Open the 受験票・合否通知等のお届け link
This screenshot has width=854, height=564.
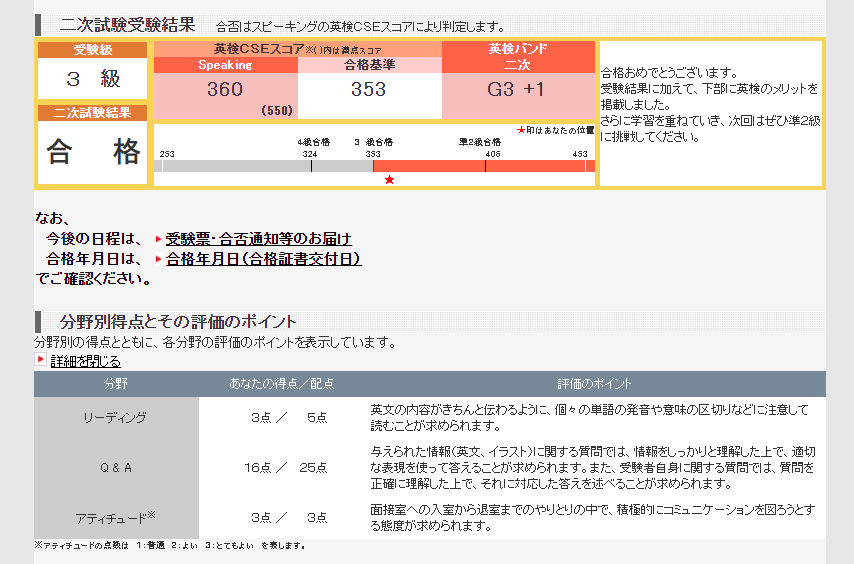click(x=258, y=239)
